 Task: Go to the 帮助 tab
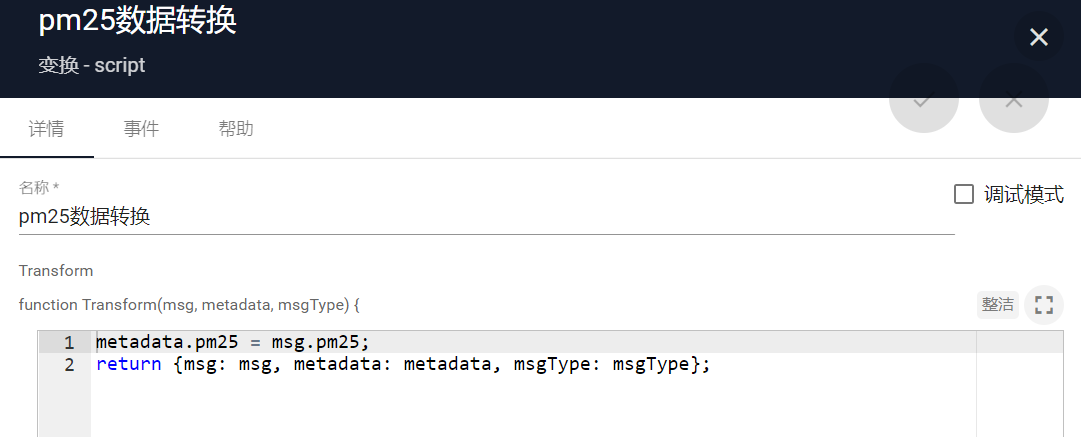[x=236, y=129]
